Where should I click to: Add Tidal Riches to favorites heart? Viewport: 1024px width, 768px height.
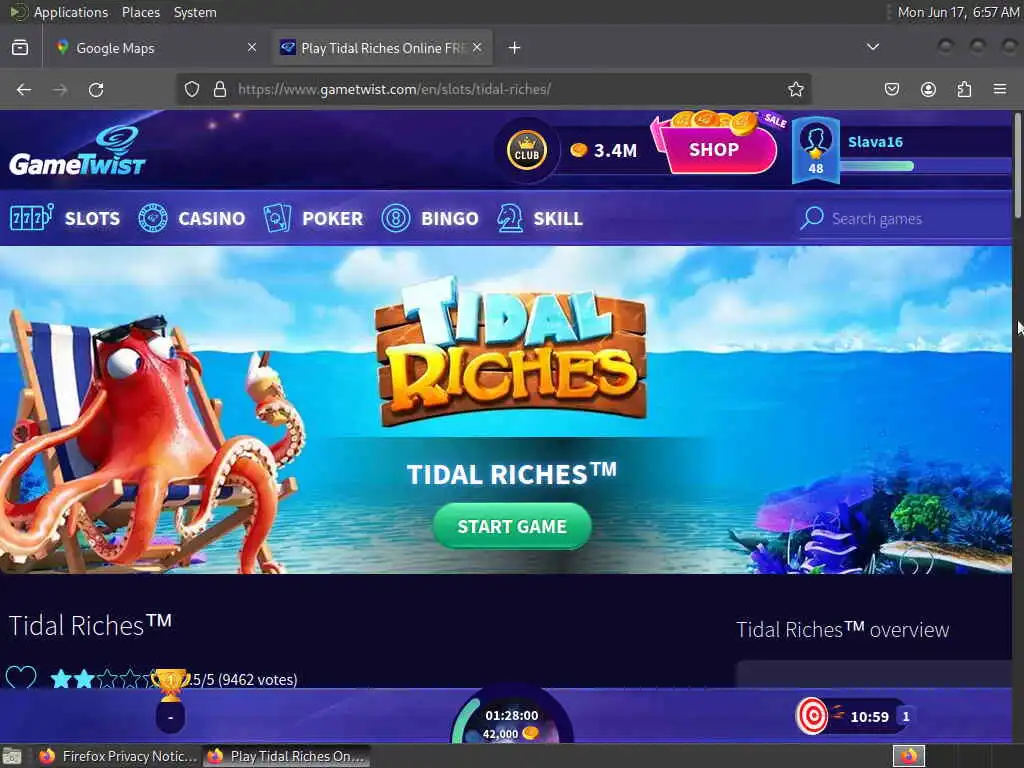coord(21,678)
